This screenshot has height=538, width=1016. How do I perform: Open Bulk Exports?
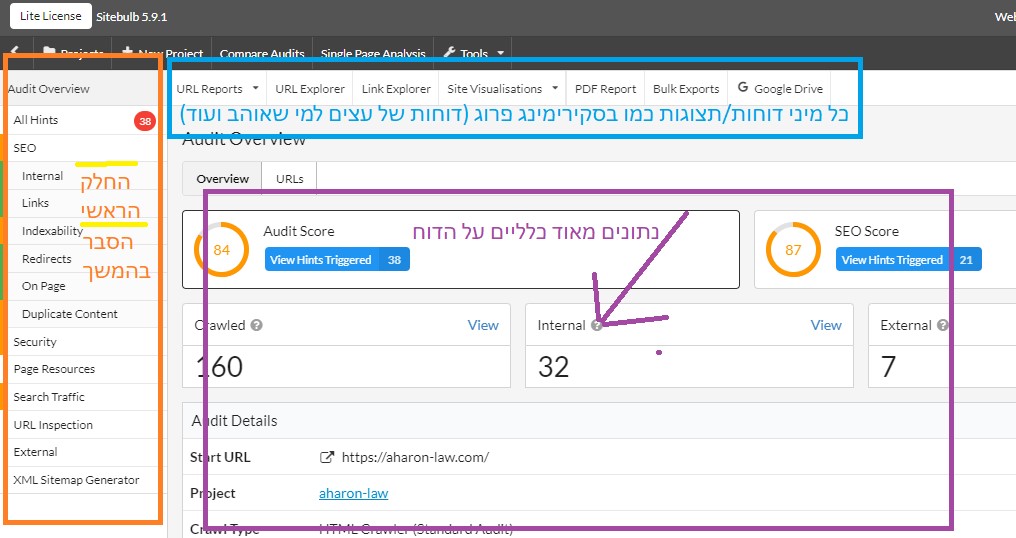pyautogui.click(x=686, y=89)
